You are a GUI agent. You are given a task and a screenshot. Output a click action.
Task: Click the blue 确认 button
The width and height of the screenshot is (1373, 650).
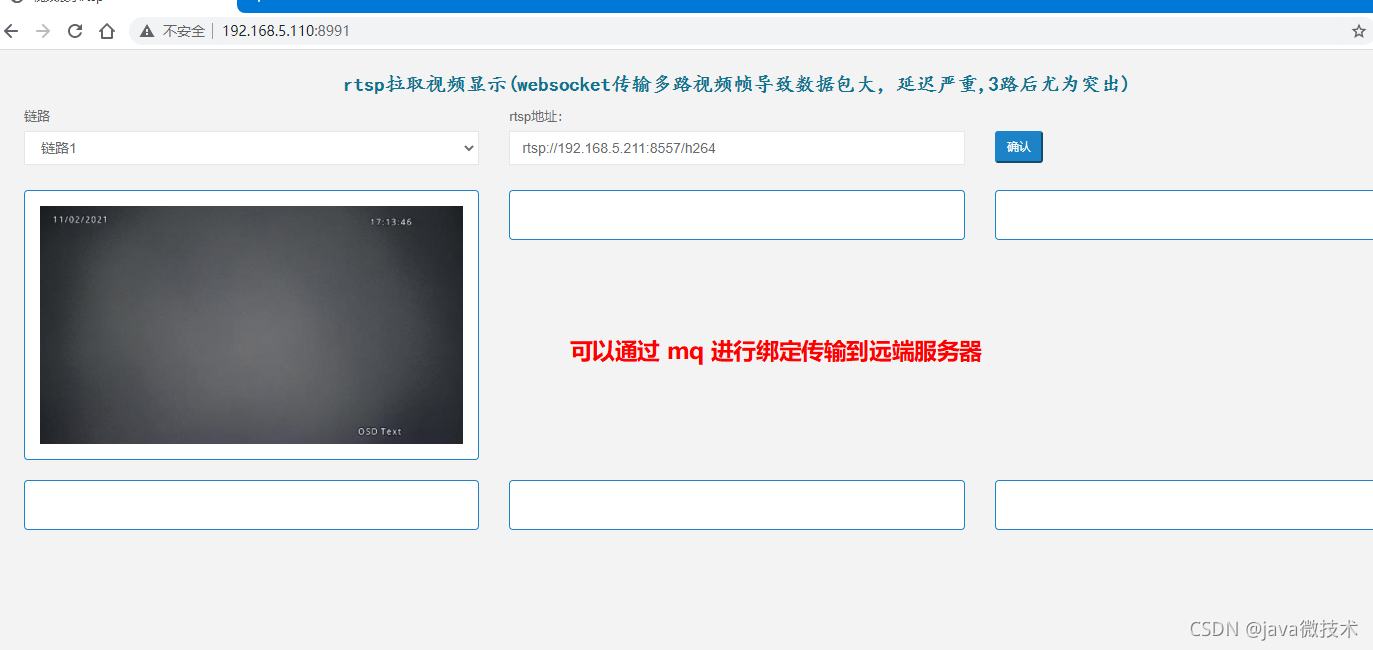tap(1019, 147)
